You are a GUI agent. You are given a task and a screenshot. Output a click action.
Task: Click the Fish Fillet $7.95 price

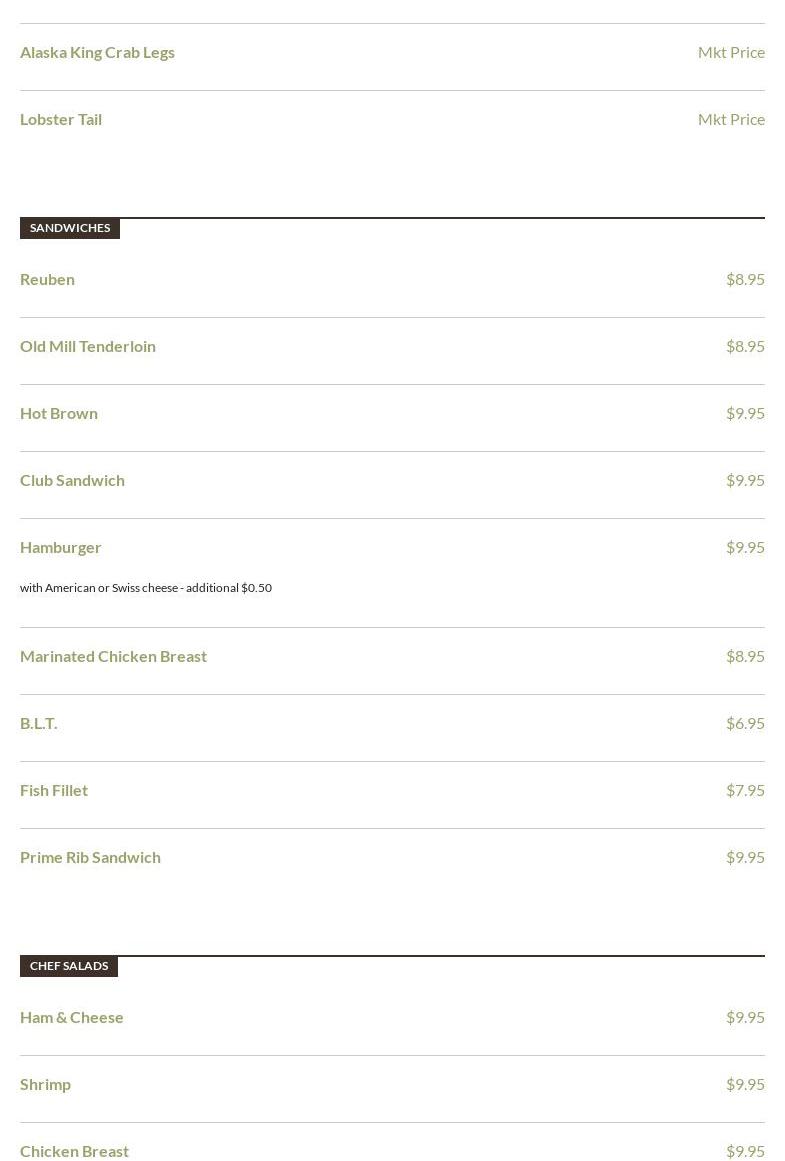(745, 791)
